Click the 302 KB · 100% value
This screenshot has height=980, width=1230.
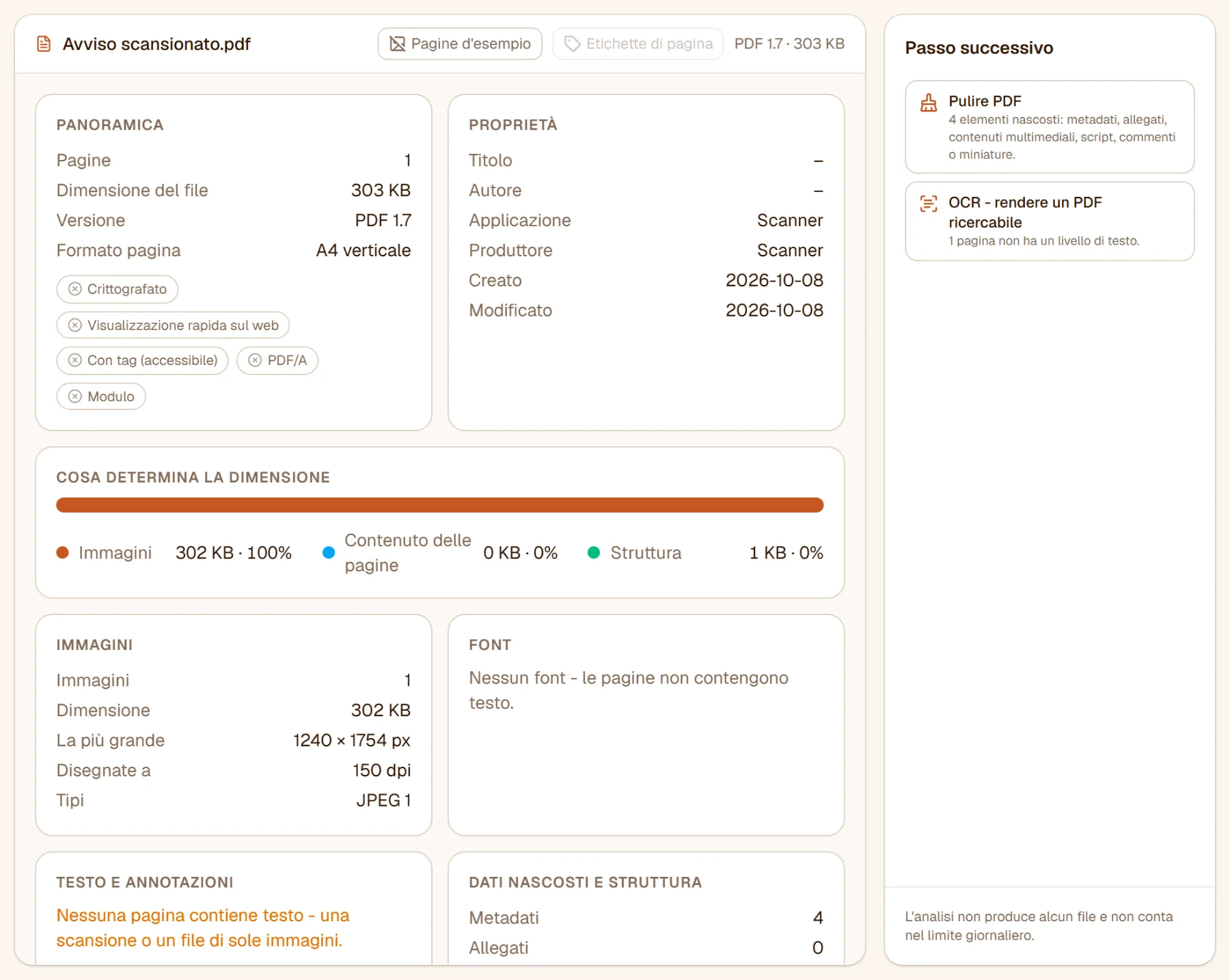[234, 553]
